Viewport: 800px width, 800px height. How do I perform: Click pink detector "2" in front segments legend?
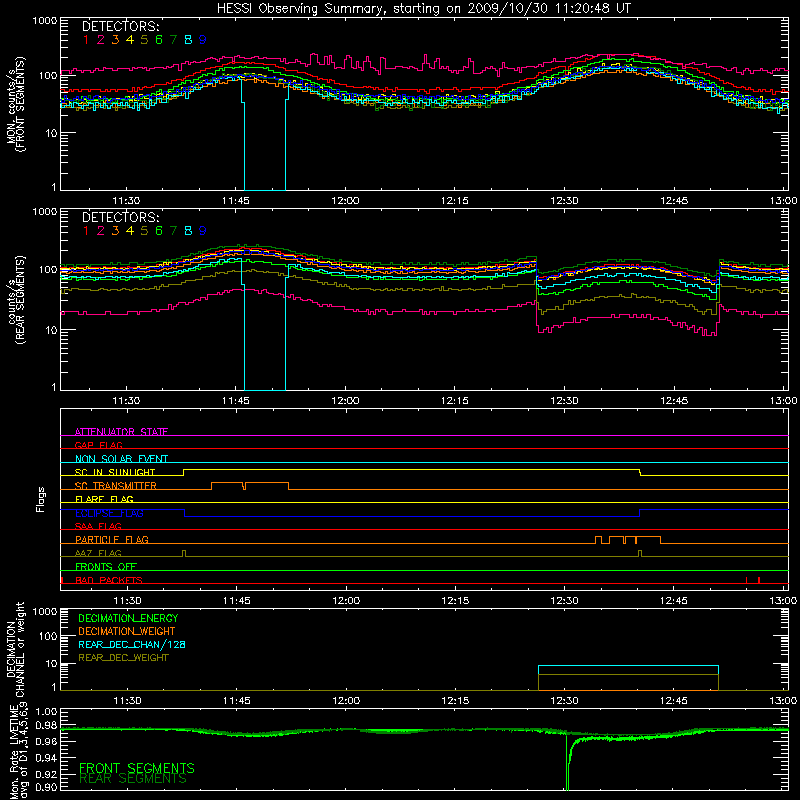(x=101, y=40)
